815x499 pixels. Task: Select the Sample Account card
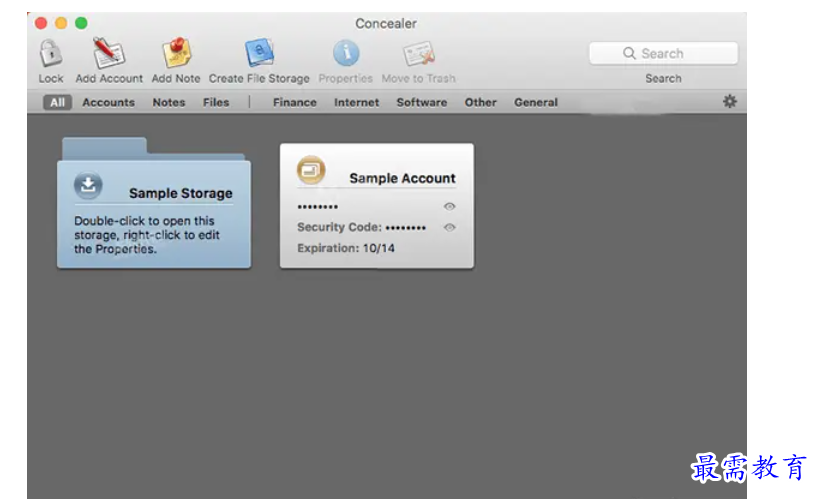pos(377,206)
